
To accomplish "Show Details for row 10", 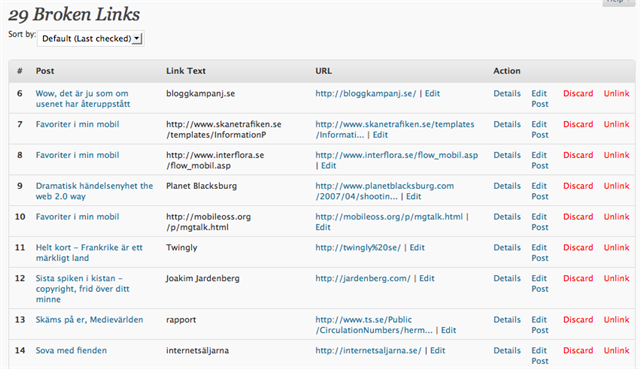I will (x=507, y=217).
